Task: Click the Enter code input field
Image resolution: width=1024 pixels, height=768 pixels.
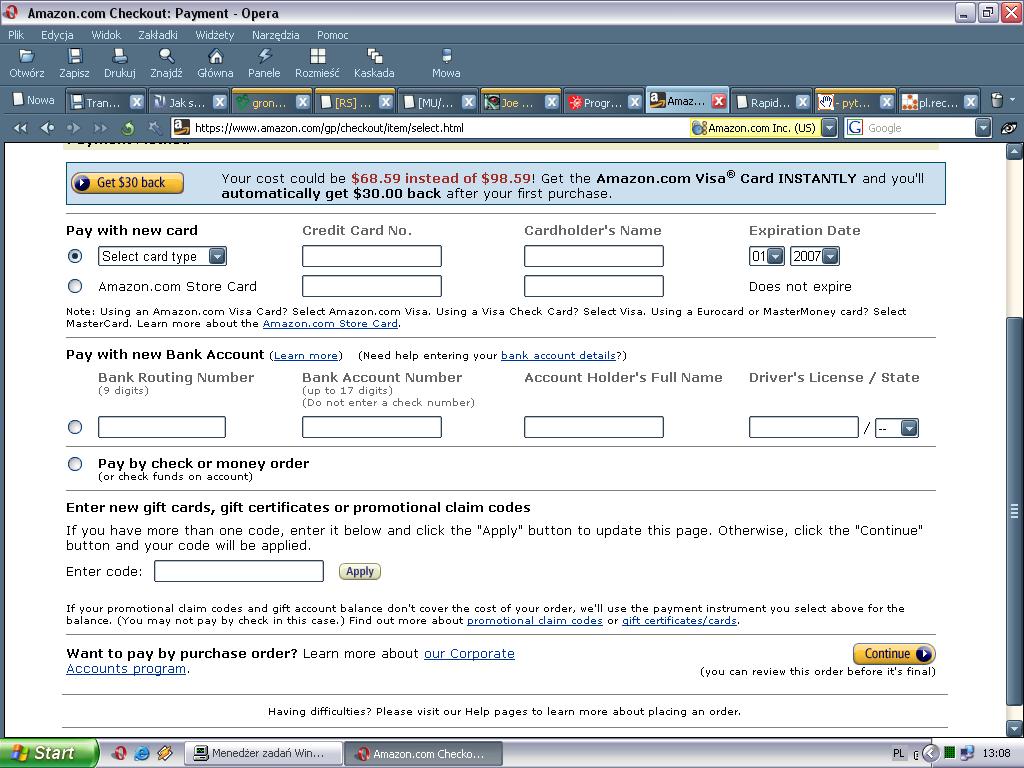Action: (239, 571)
